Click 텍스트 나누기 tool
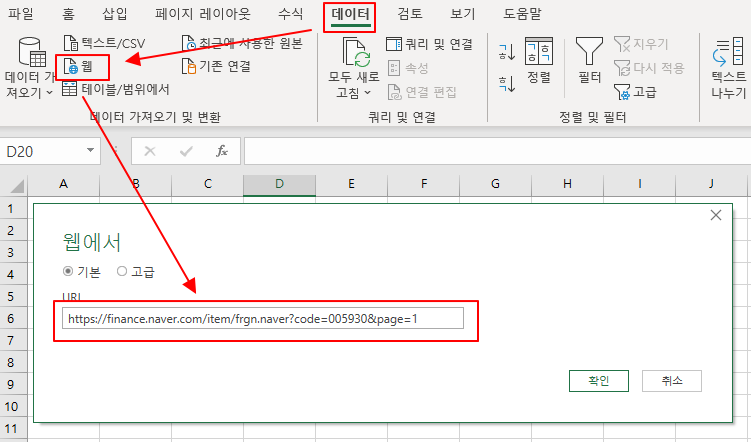Image resolution: width=751 pixels, height=442 pixels. [728, 68]
